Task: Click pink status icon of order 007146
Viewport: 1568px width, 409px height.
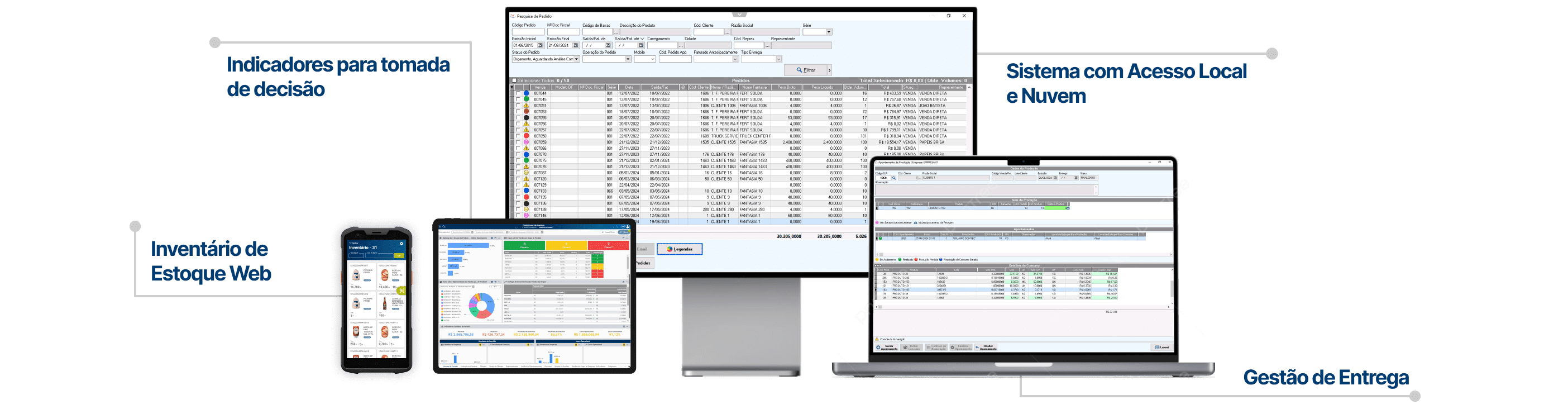Action: pos(527,216)
